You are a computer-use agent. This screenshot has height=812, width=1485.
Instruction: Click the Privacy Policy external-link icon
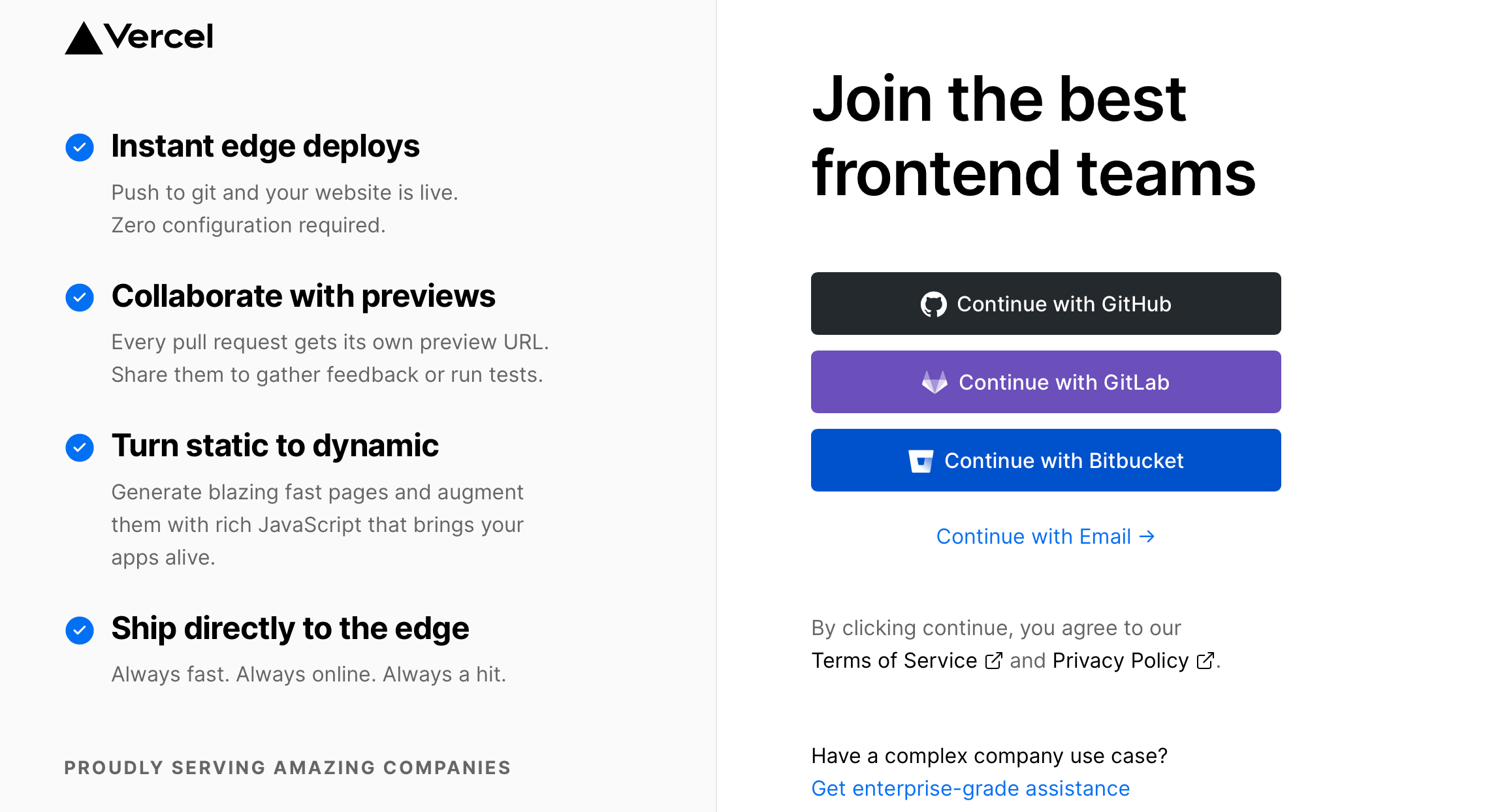coord(1205,661)
